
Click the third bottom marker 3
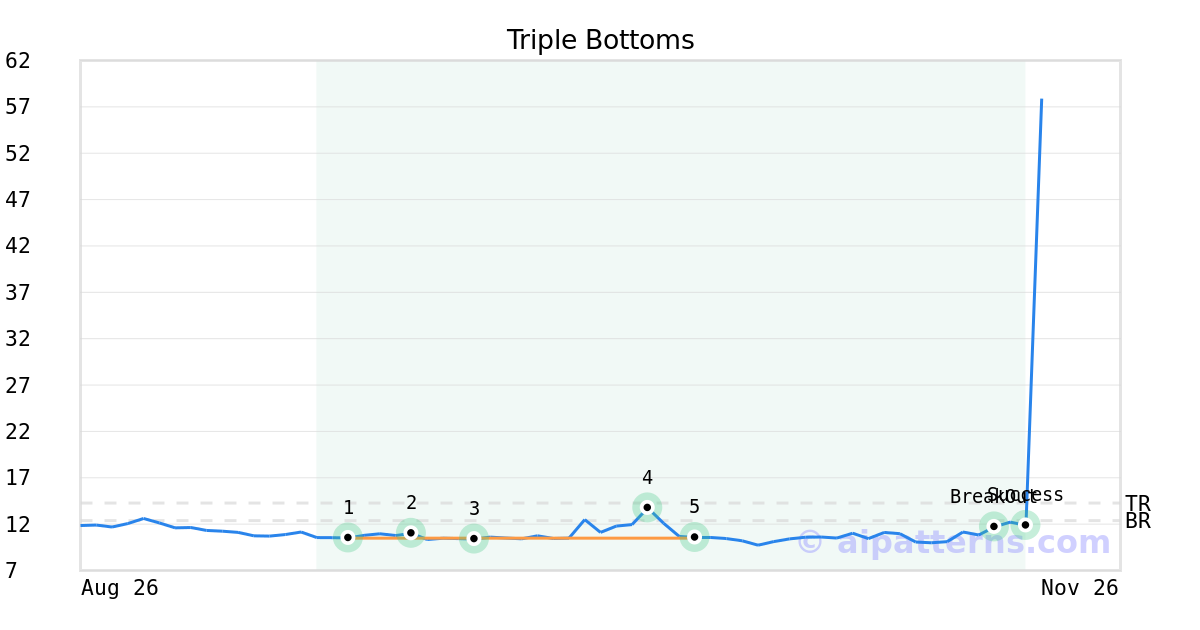coord(474,538)
